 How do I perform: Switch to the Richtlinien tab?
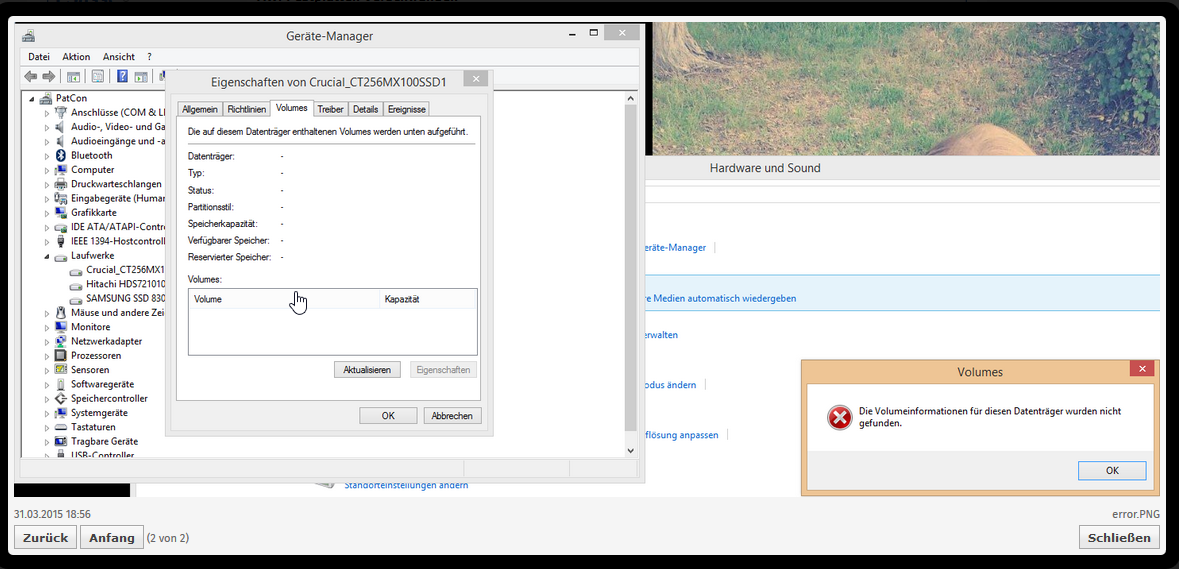click(247, 110)
